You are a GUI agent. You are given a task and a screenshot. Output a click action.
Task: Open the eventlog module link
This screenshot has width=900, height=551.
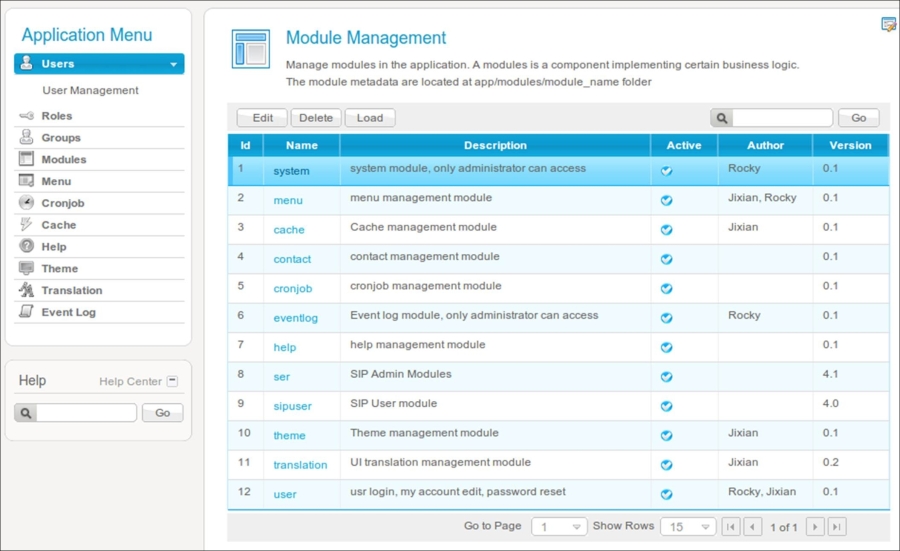[295, 318]
